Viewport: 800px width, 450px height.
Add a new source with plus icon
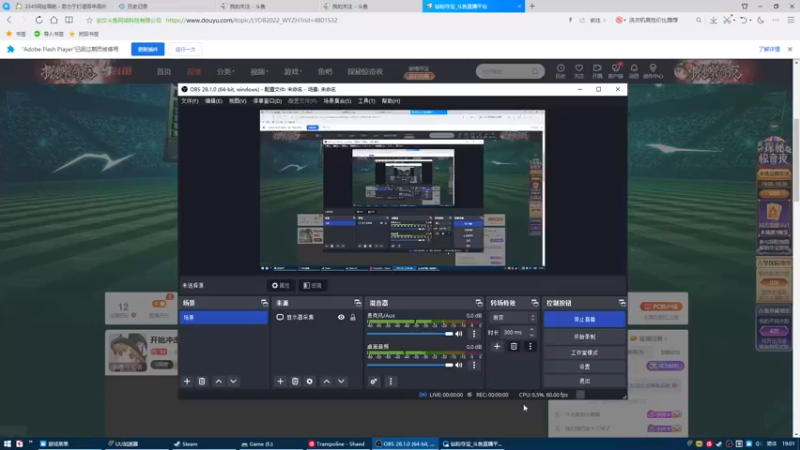[x=280, y=381]
